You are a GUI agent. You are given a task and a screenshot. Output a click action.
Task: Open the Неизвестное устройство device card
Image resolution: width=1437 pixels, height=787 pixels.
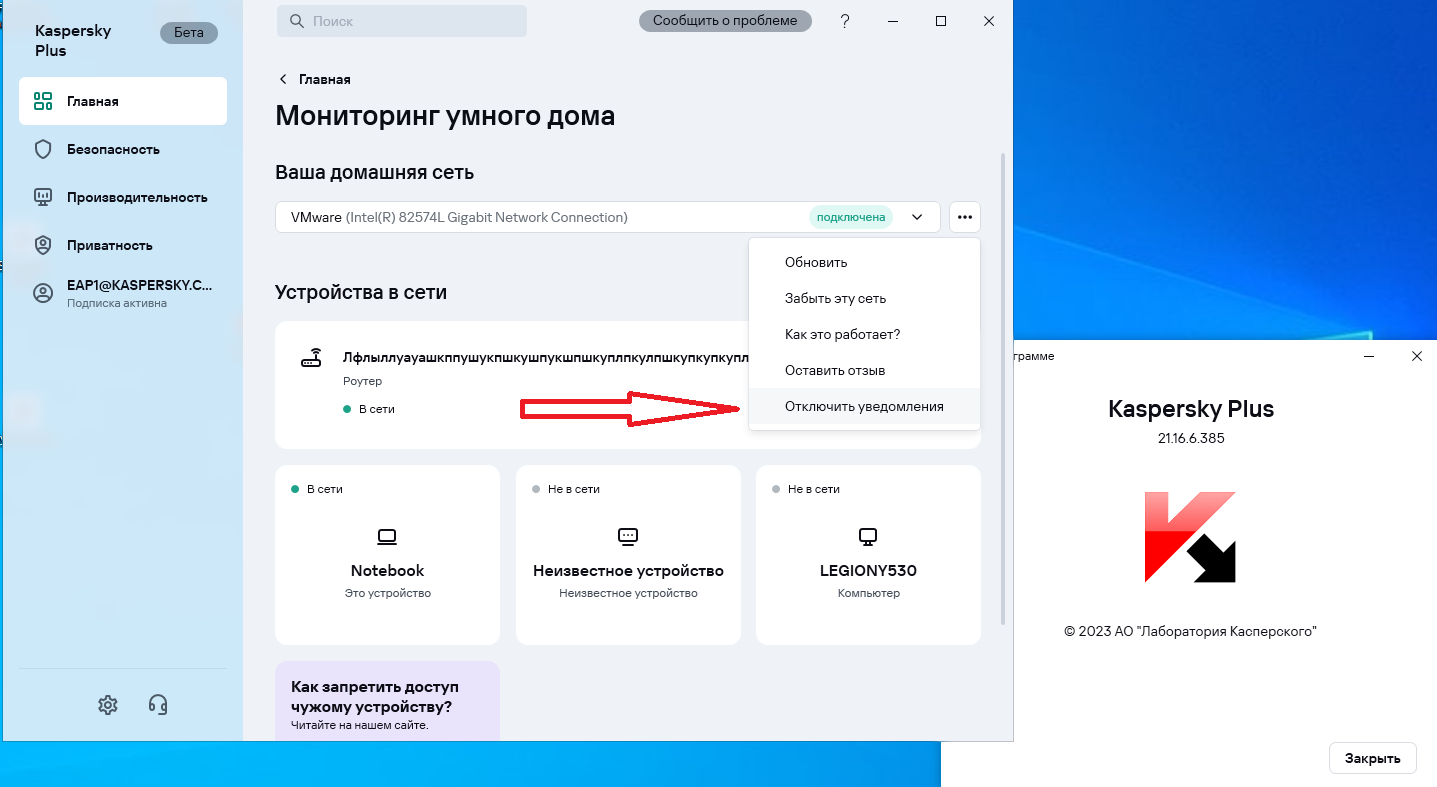[628, 554]
